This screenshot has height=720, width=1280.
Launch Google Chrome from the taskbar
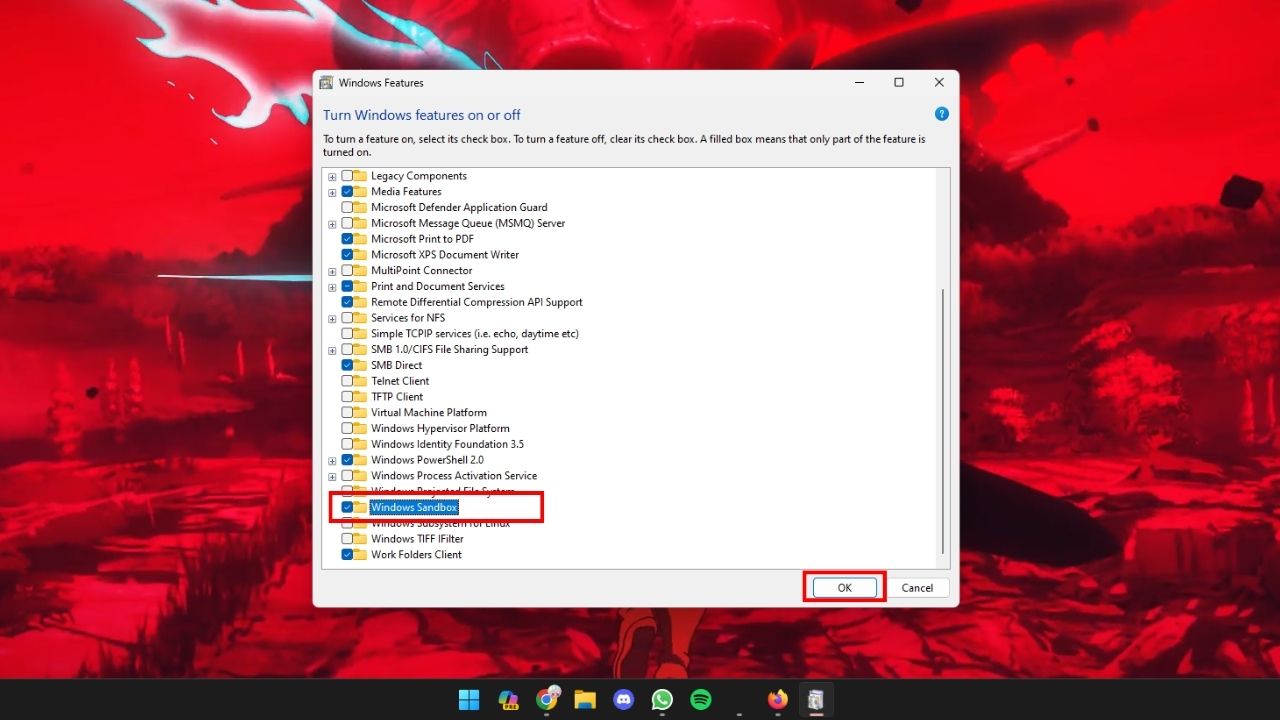tap(546, 700)
